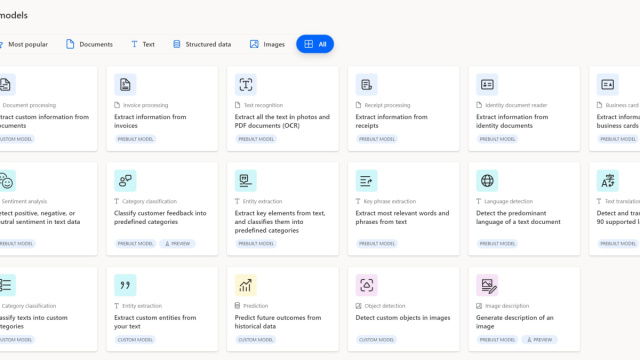Viewport: 640px width, 360px height.
Task: Click the Image description icon
Action: click(x=487, y=285)
